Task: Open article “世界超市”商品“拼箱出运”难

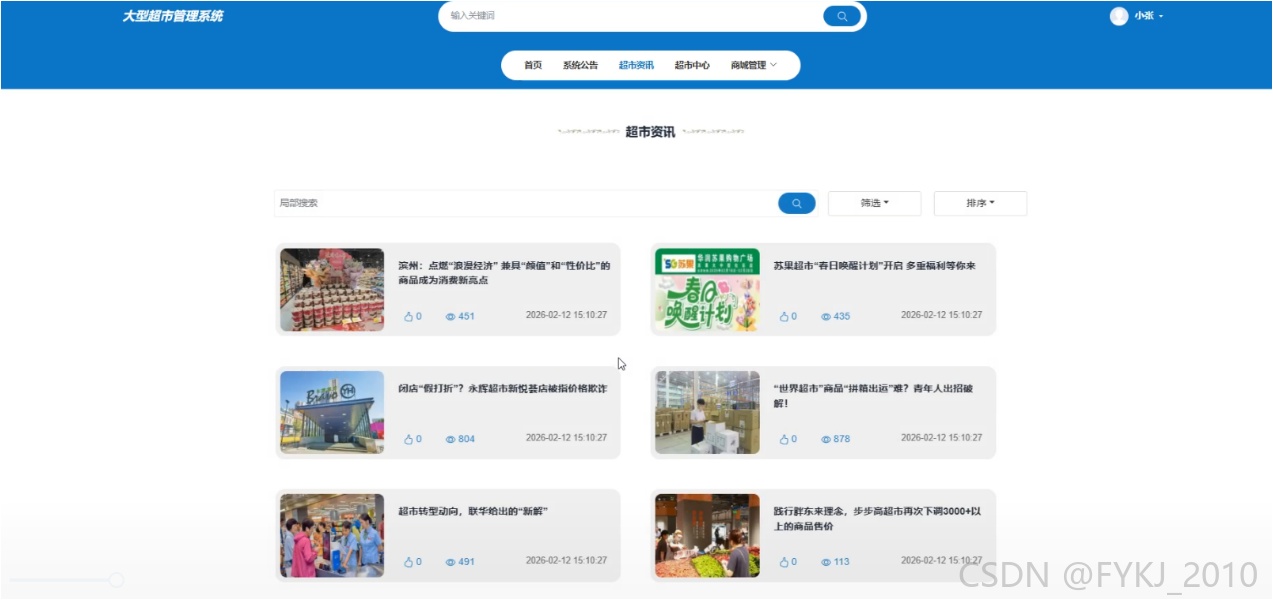Action: click(873, 396)
